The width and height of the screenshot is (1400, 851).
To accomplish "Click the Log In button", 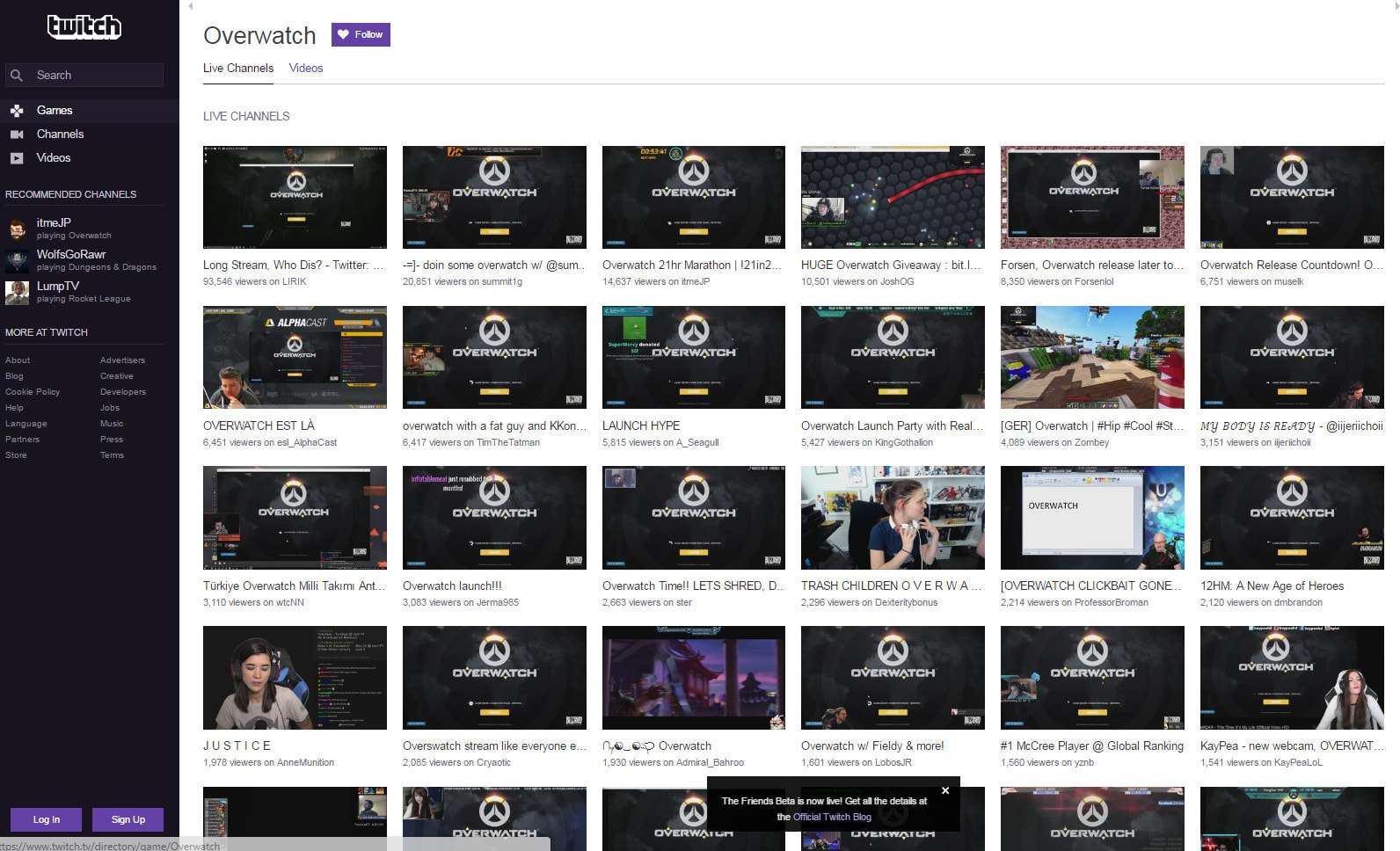I will [x=47, y=819].
